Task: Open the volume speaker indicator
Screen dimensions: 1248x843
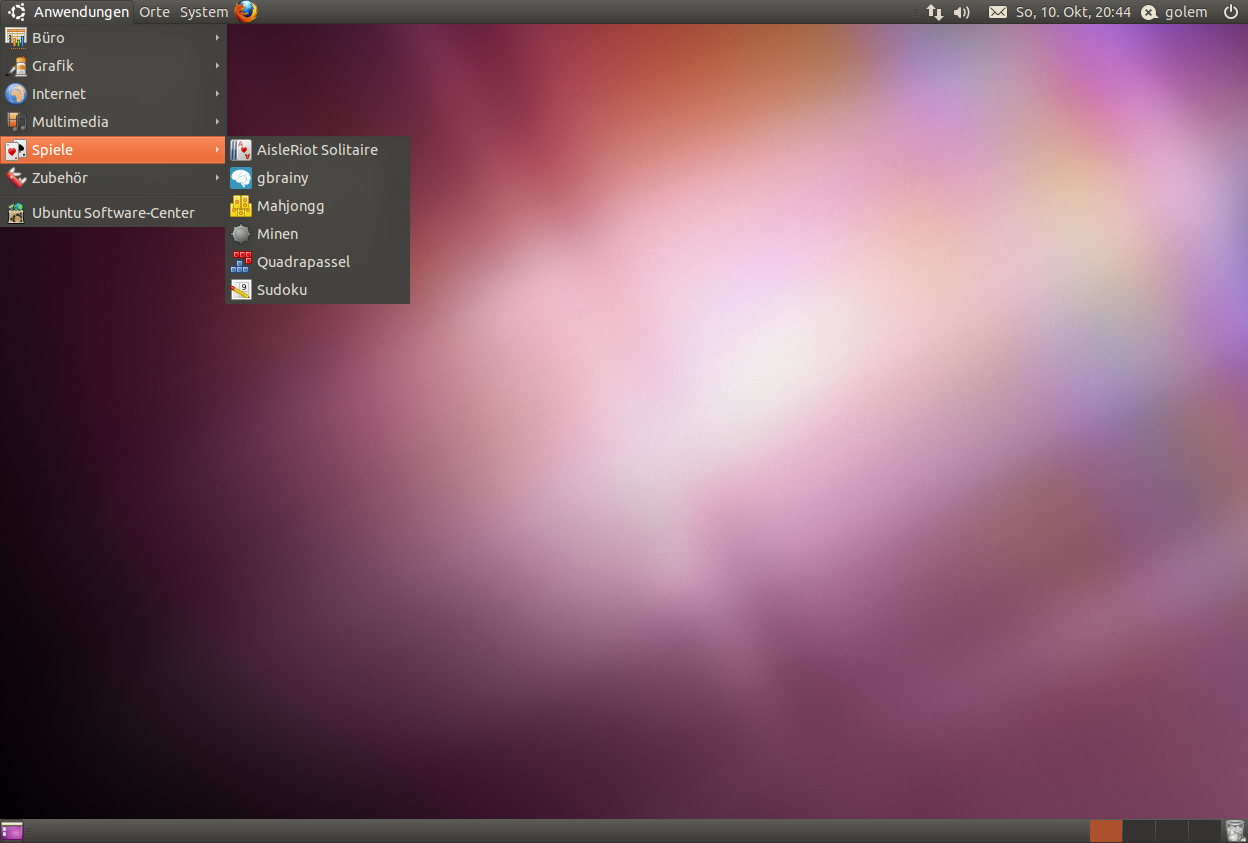Action: pyautogui.click(x=962, y=12)
